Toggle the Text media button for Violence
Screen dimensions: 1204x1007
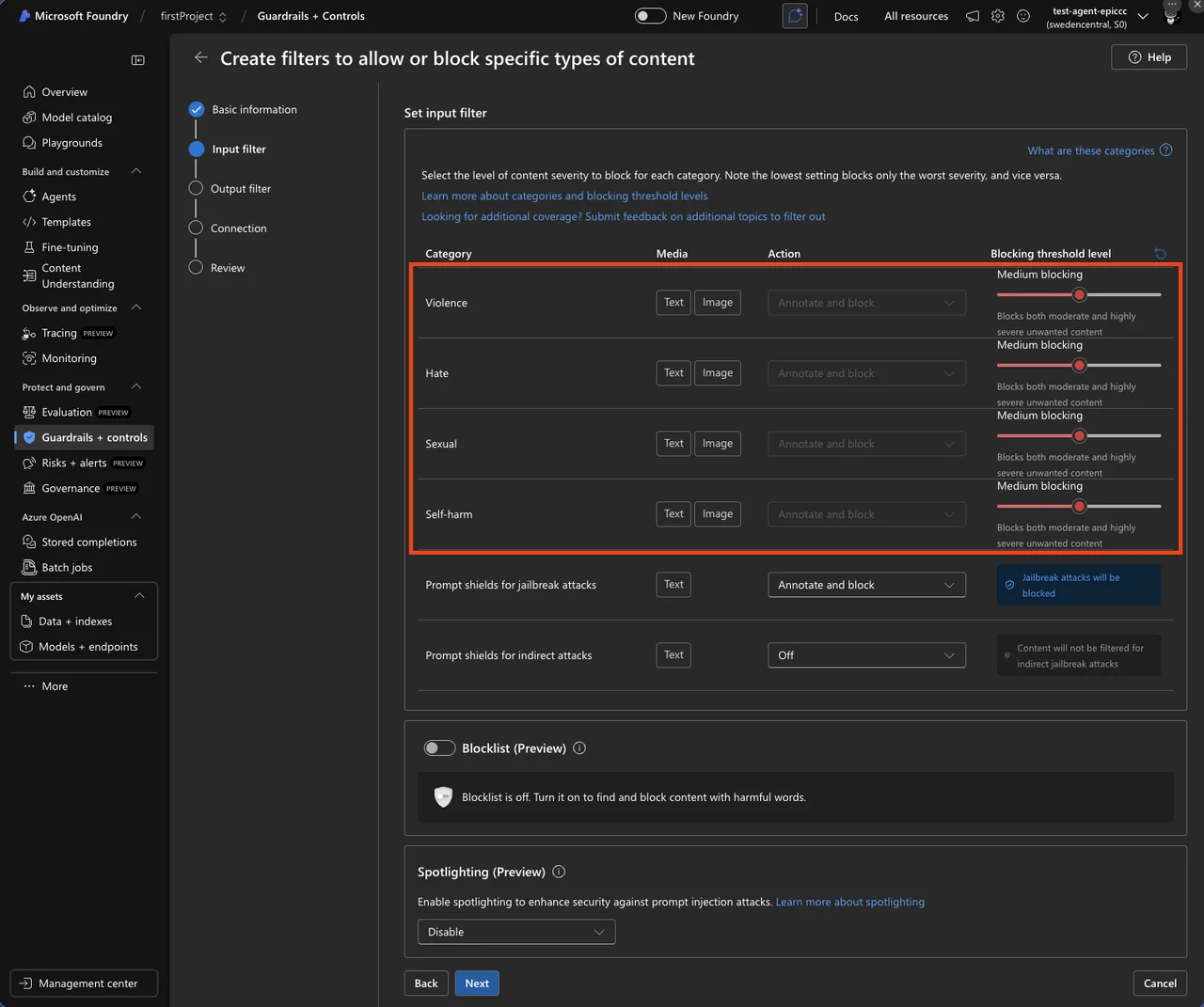coord(673,303)
